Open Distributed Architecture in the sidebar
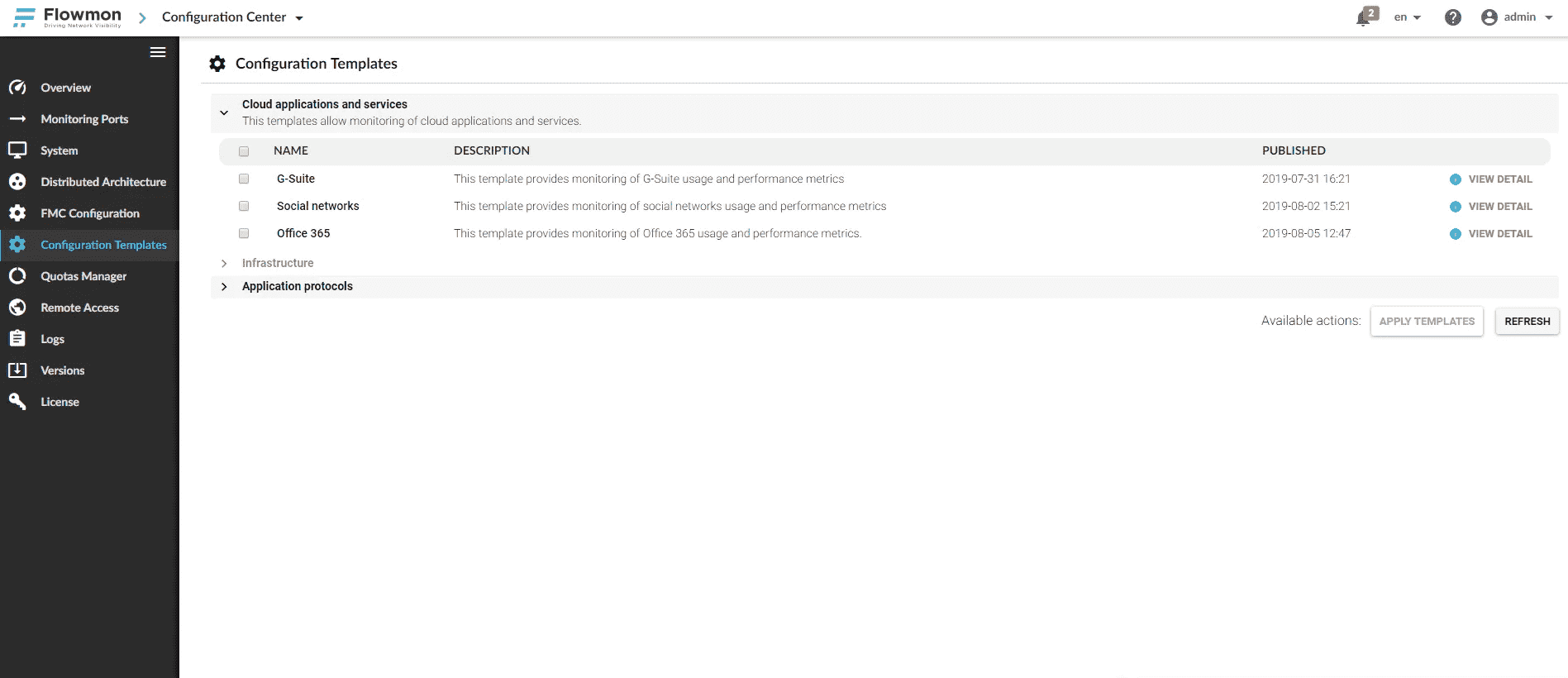1568x678 pixels. 103,182
